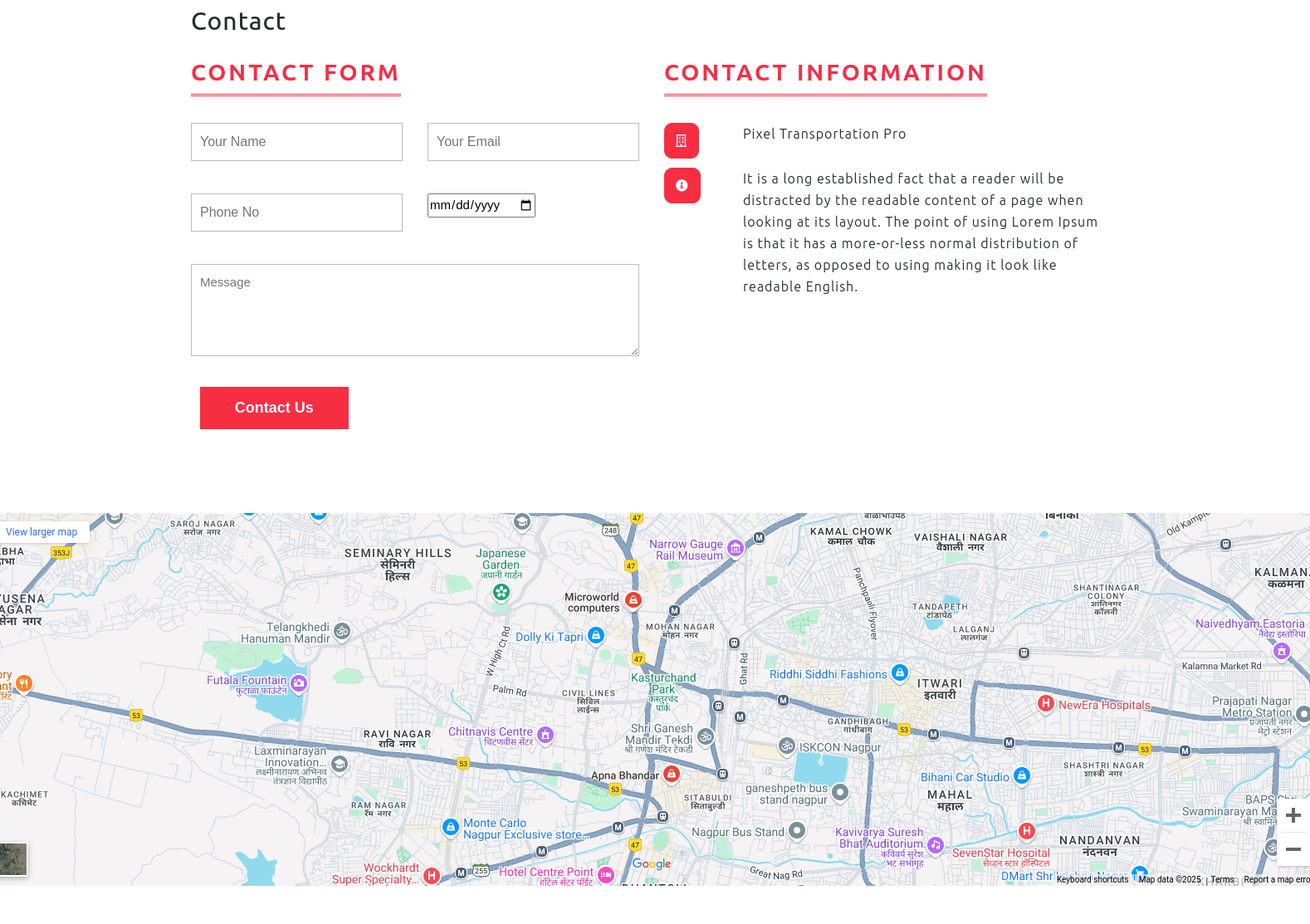The width and height of the screenshot is (1310, 924).
Task: Click Wockhardt hospital H marker
Action: pyautogui.click(x=432, y=875)
